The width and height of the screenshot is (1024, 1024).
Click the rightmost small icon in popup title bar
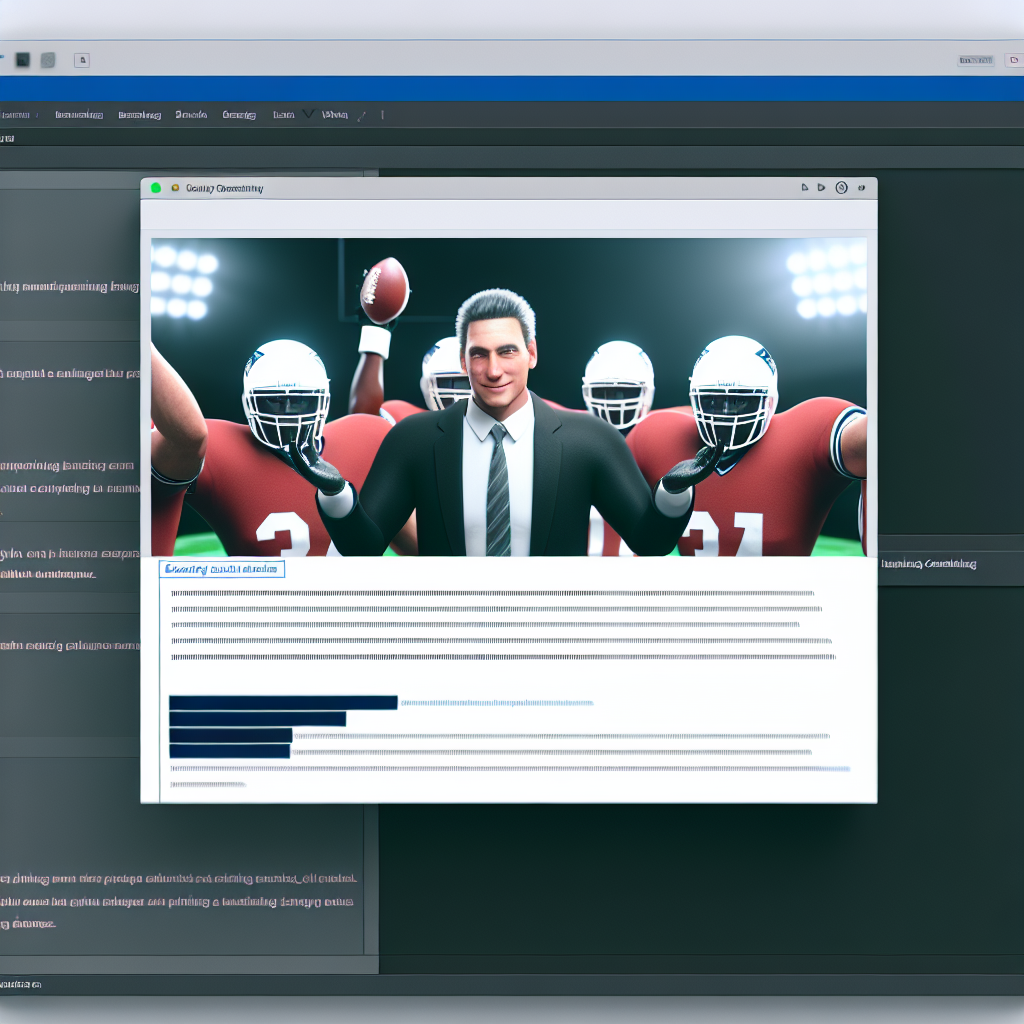coord(861,187)
